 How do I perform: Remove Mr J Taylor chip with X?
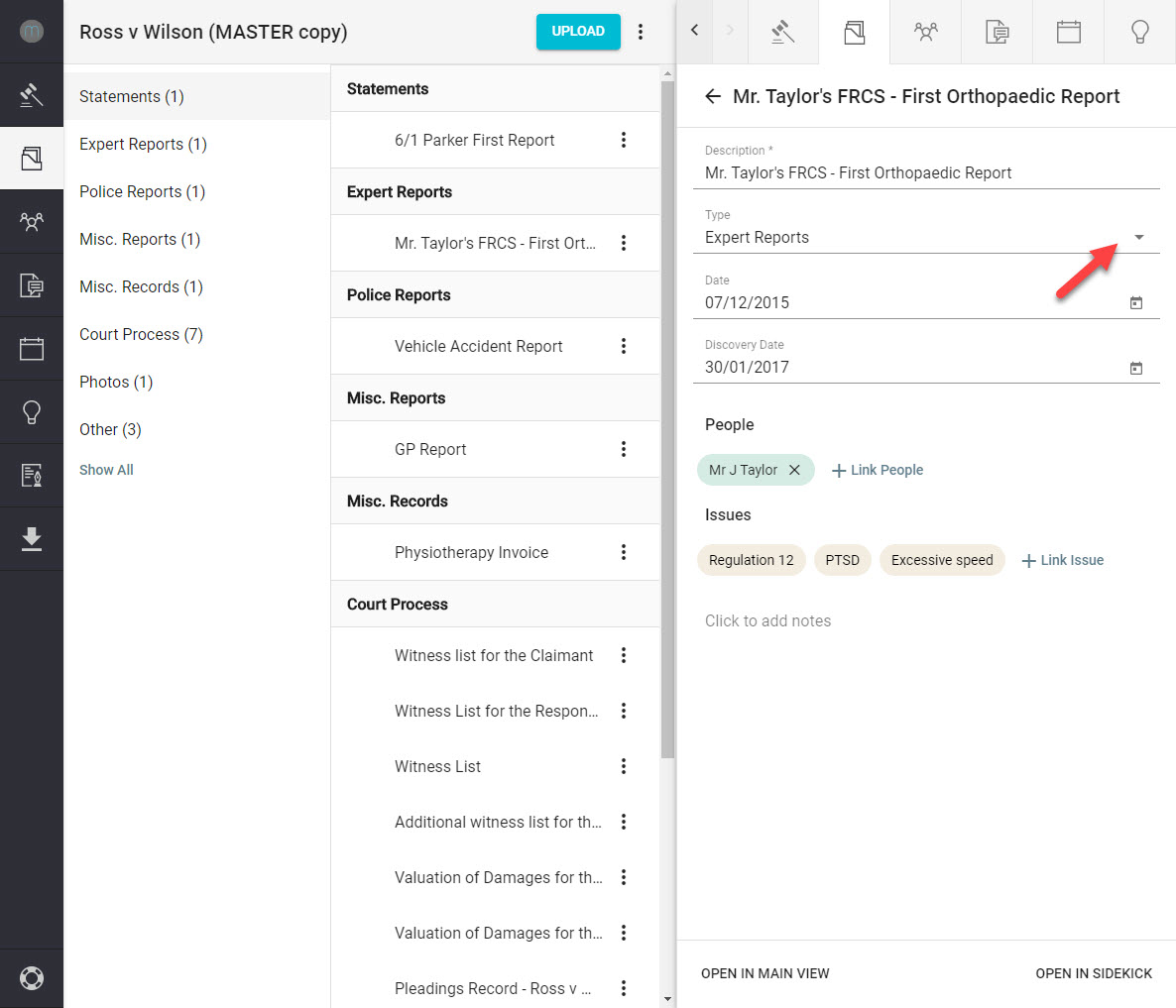click(x=794, y=470)
